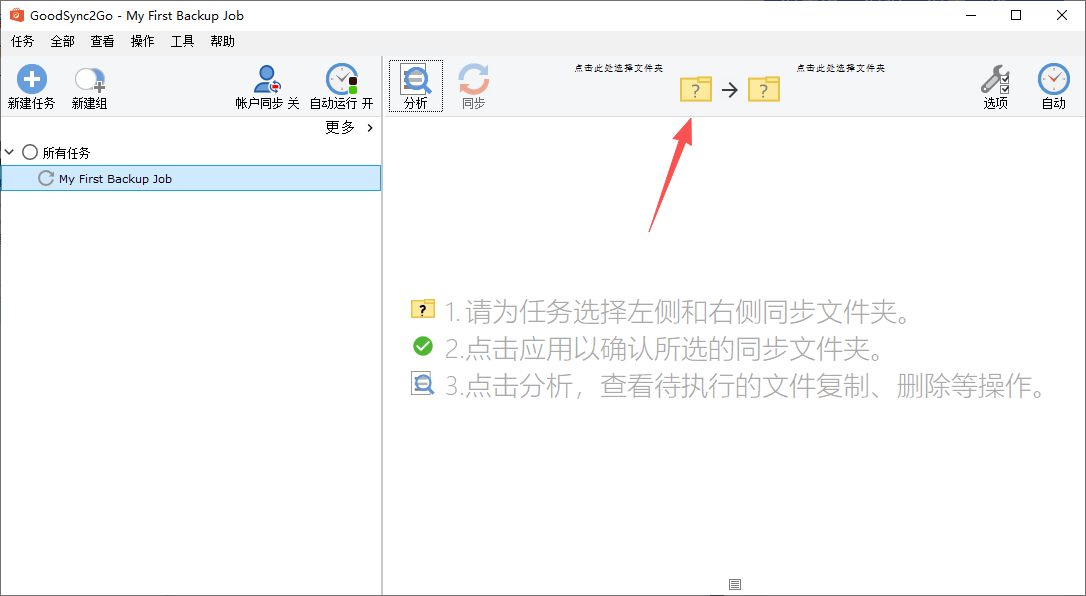Toggle Auto Run (自动运行) clock icon
The height and width of the screenshot is (596, 1086).
(x=341, y=79)
